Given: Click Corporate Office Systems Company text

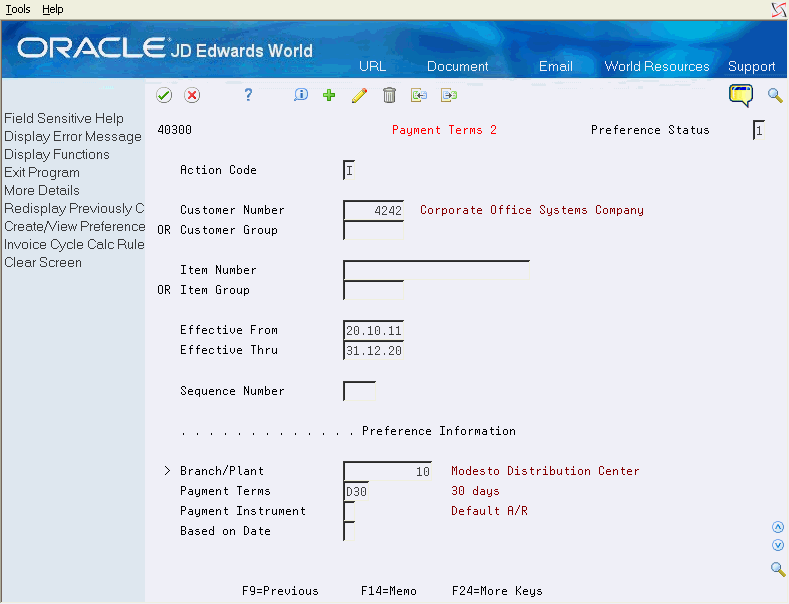Looking at the screenshot, I should click(x=532, y=210).
